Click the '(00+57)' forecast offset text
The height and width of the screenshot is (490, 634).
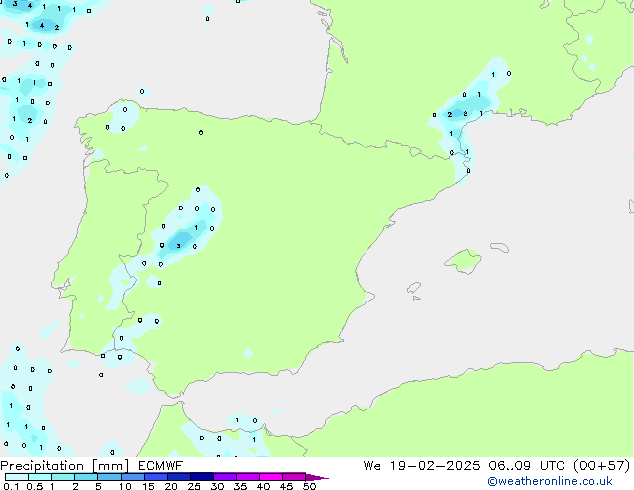coord(602,466)
